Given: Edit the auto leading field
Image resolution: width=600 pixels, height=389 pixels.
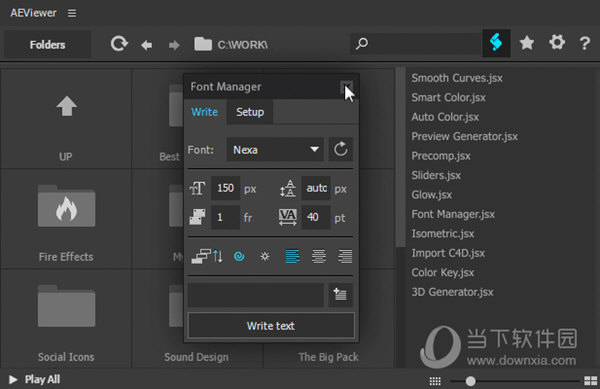Looking at the screenshot, I should click(x=316, y=188).
